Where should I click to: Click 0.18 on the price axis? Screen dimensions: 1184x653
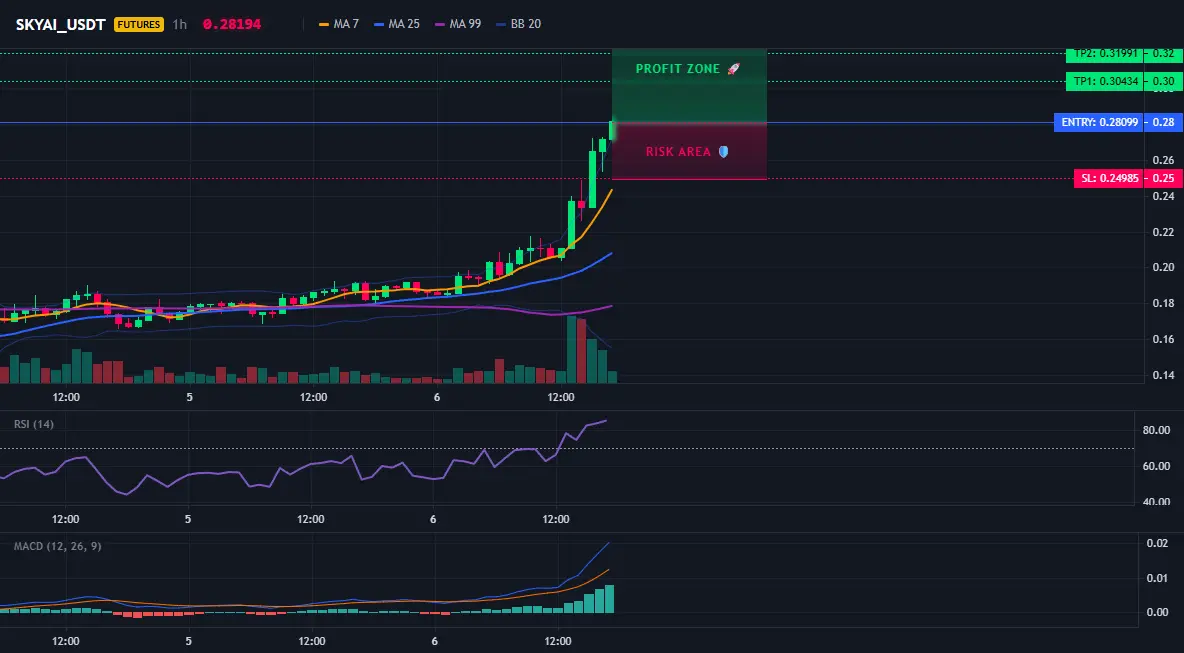point(1164,303)
